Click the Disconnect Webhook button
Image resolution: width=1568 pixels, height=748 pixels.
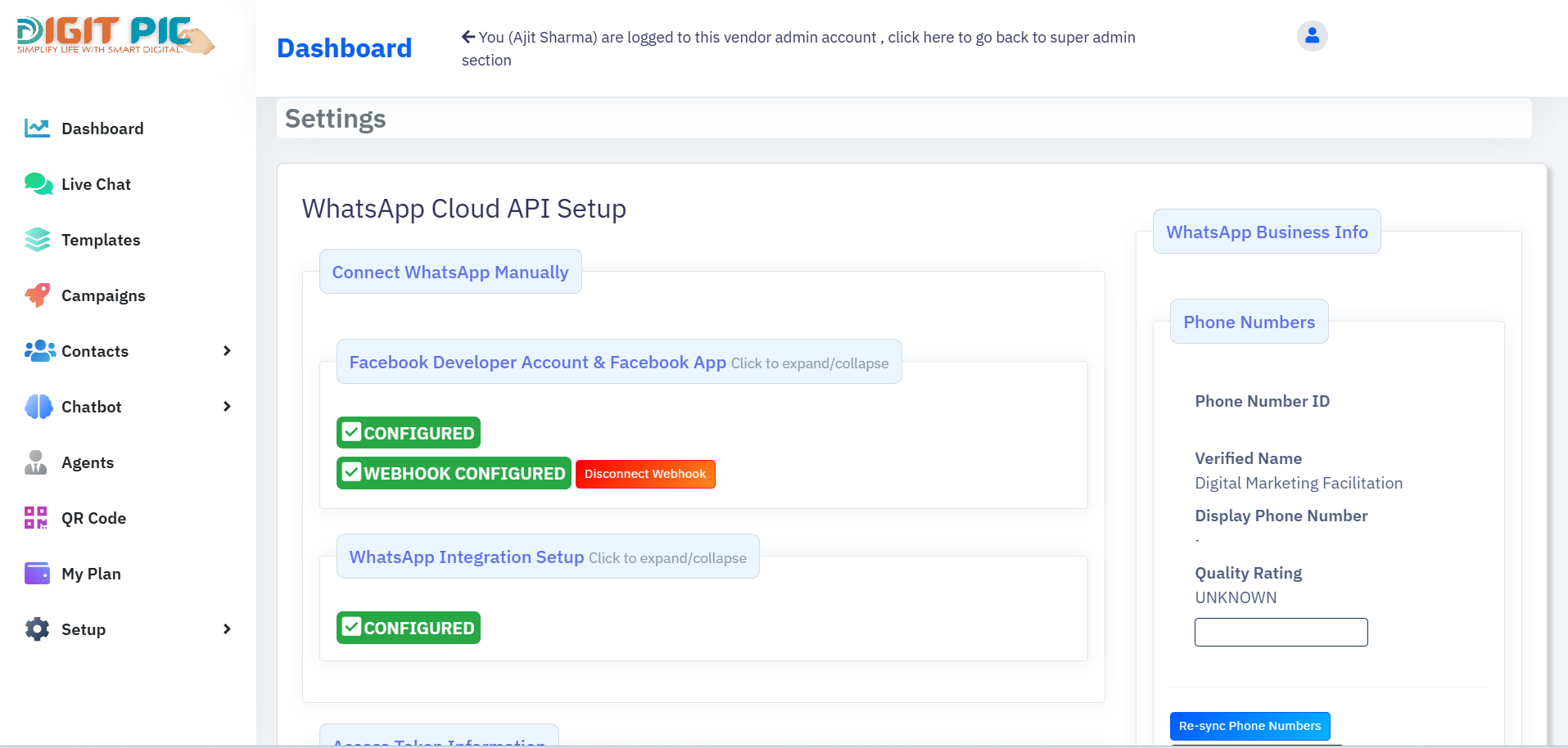[645, 475]
